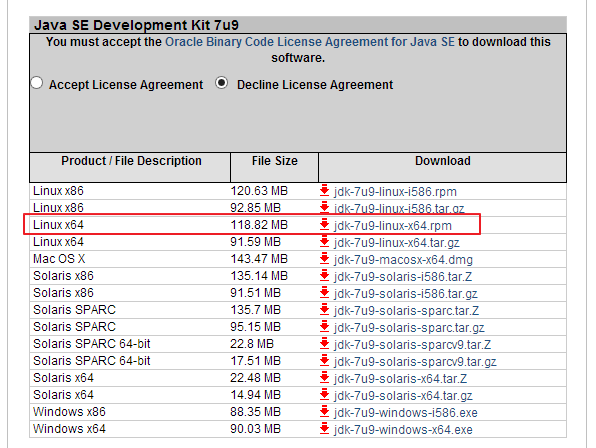Click the 135.14 MB file size

tap(259, 276)
